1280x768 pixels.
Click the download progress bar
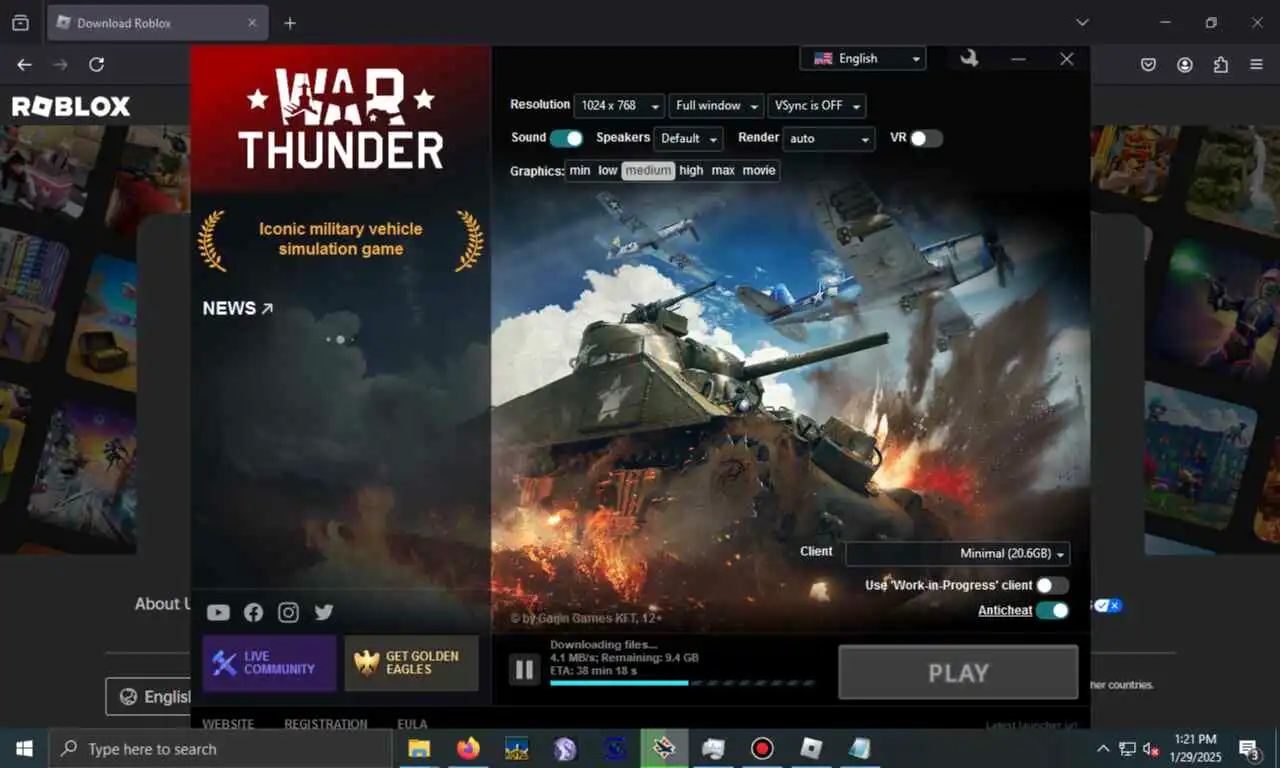[682, 683]
